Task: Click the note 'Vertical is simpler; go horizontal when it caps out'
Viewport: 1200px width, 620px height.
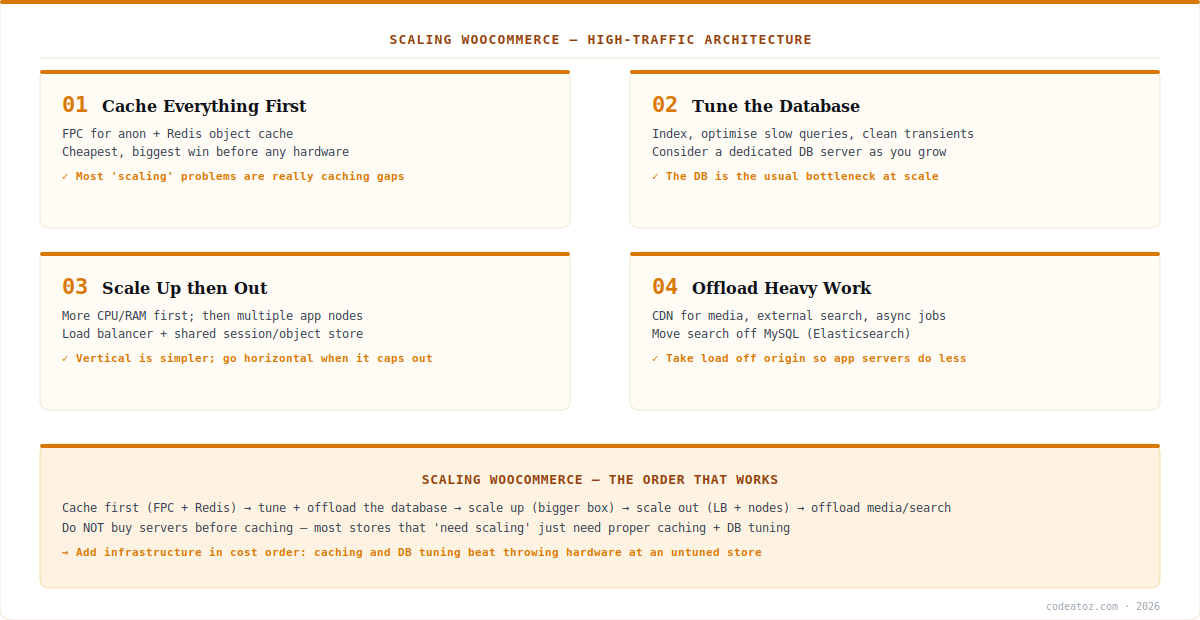Action: (247, 358)
